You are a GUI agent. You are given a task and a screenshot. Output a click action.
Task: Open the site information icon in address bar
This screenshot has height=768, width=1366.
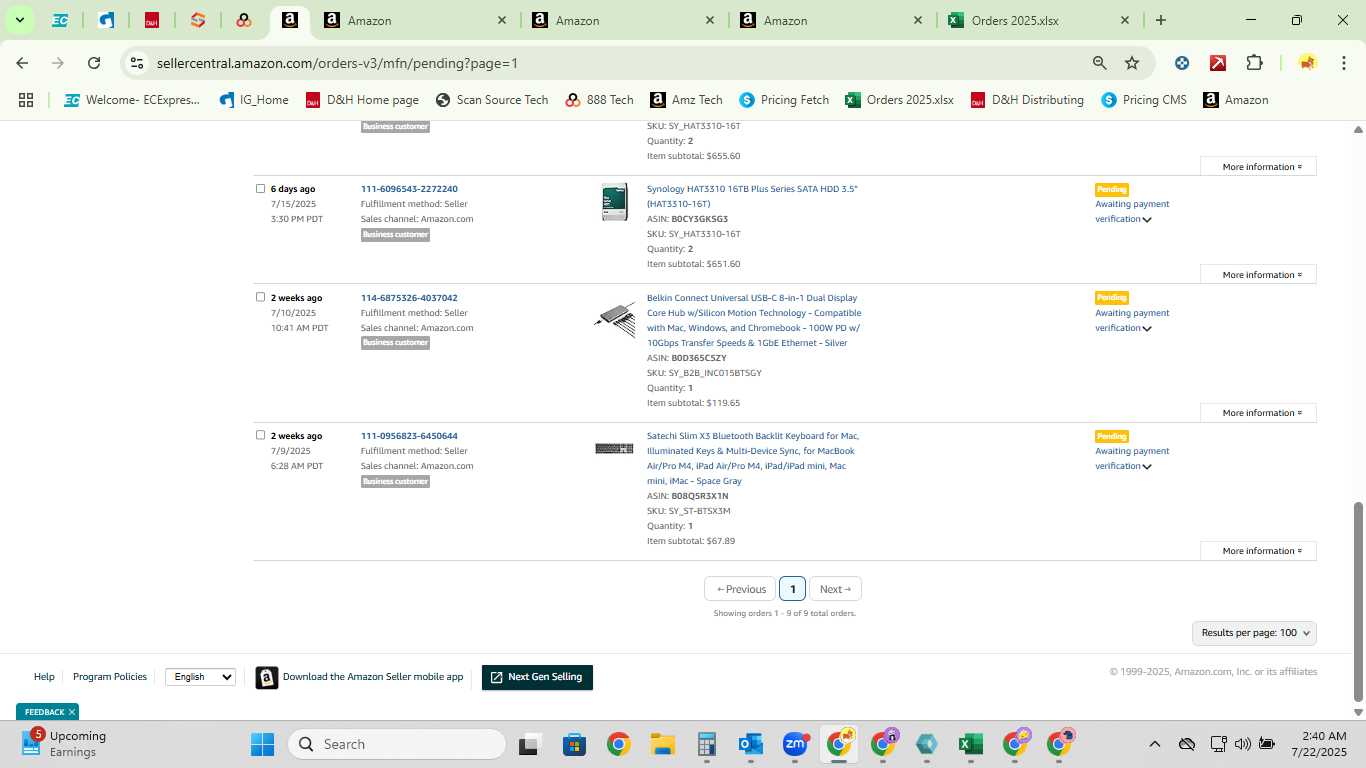tap(137, 63)
